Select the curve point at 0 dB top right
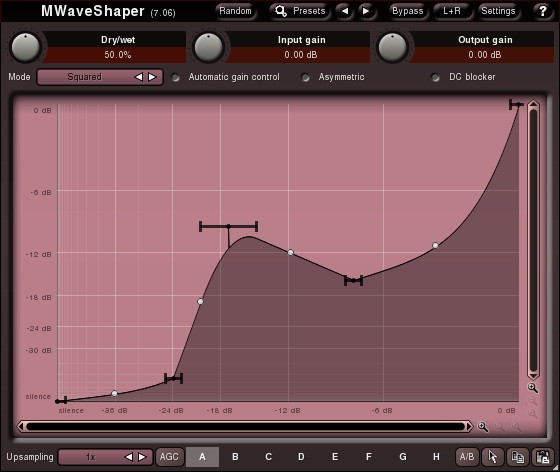Image resolution: width=560 pixels, height=472 pixels. 518,104
